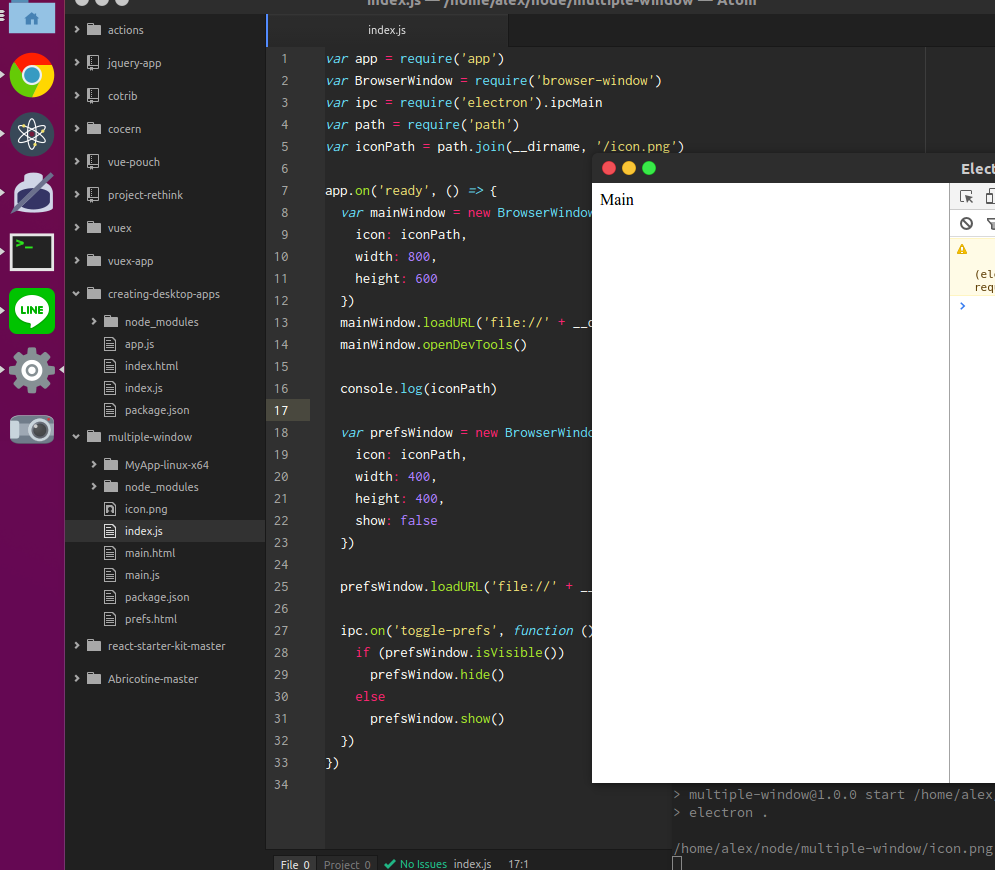The image size is (995, 870).
Task: Select the Project 0 linter tab
Action: pos(347,864)
